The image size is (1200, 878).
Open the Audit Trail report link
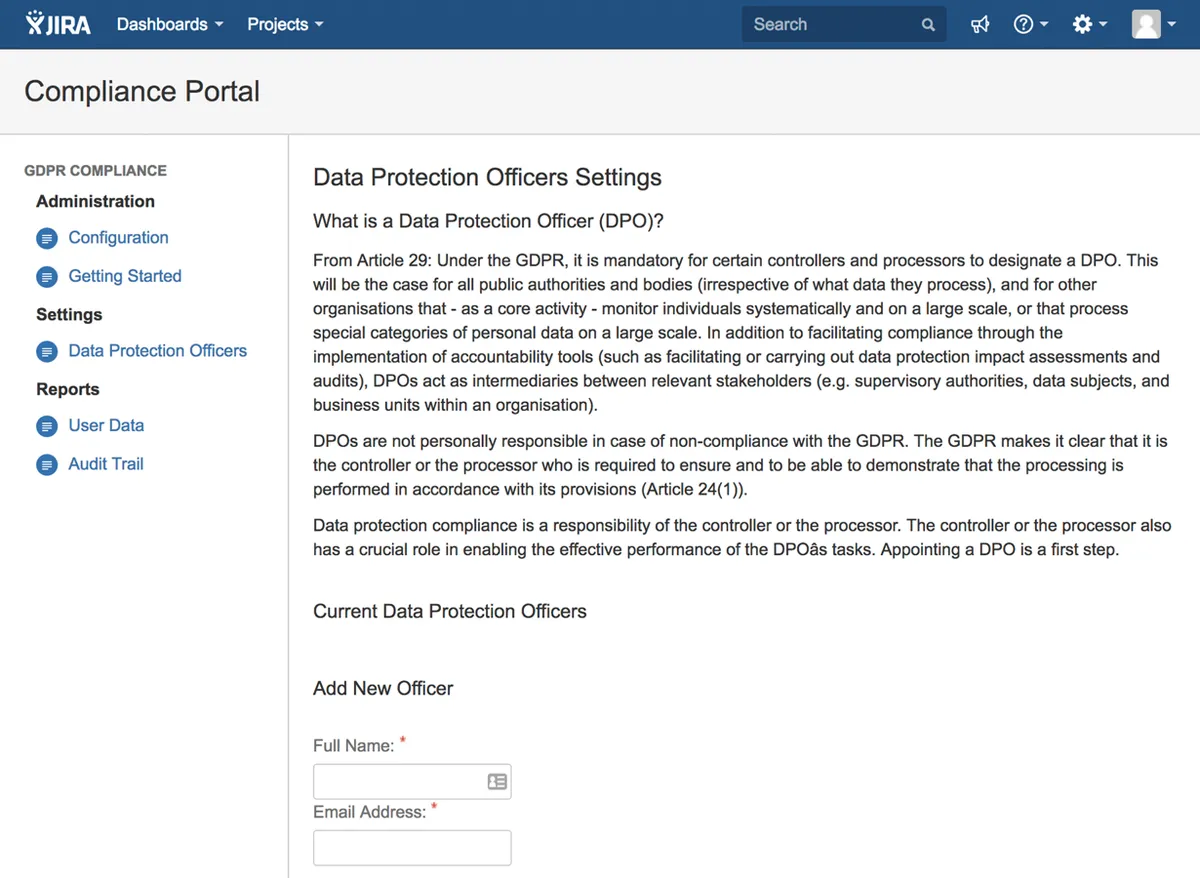pyautogui.click(x=106, y=464)
